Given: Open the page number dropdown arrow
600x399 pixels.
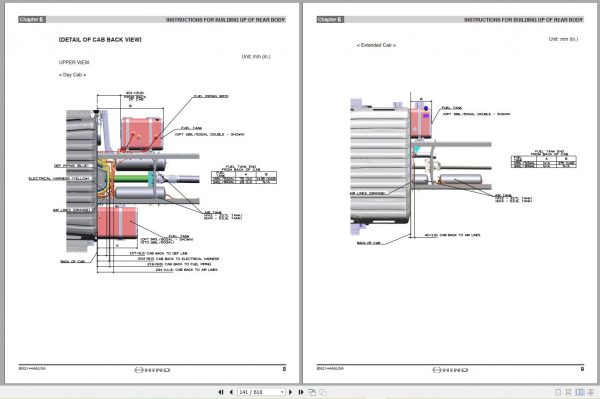Looking at the screenshot, I should [282, 392].
